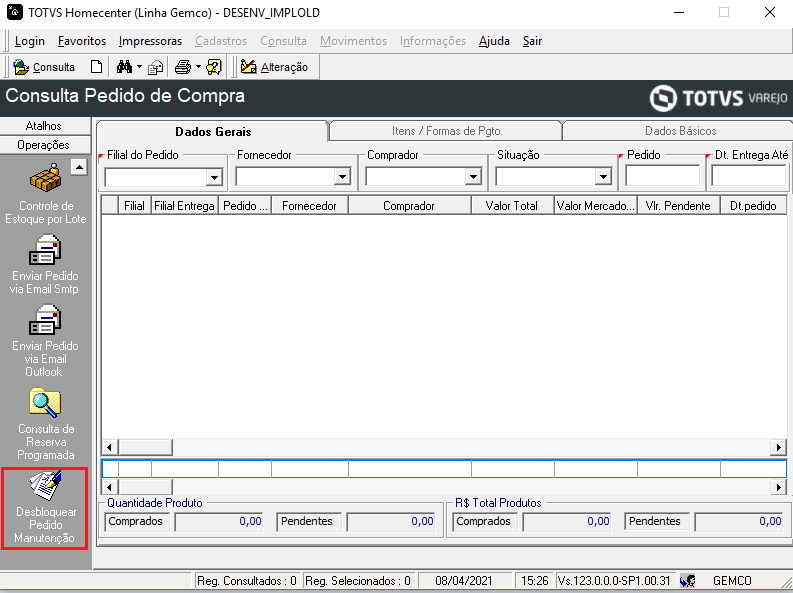Screen dimensions: 793x593
Task: Click version 'Vs.123.0.0.0-SP1.00.31' status text
Action: tap(614, 581)
